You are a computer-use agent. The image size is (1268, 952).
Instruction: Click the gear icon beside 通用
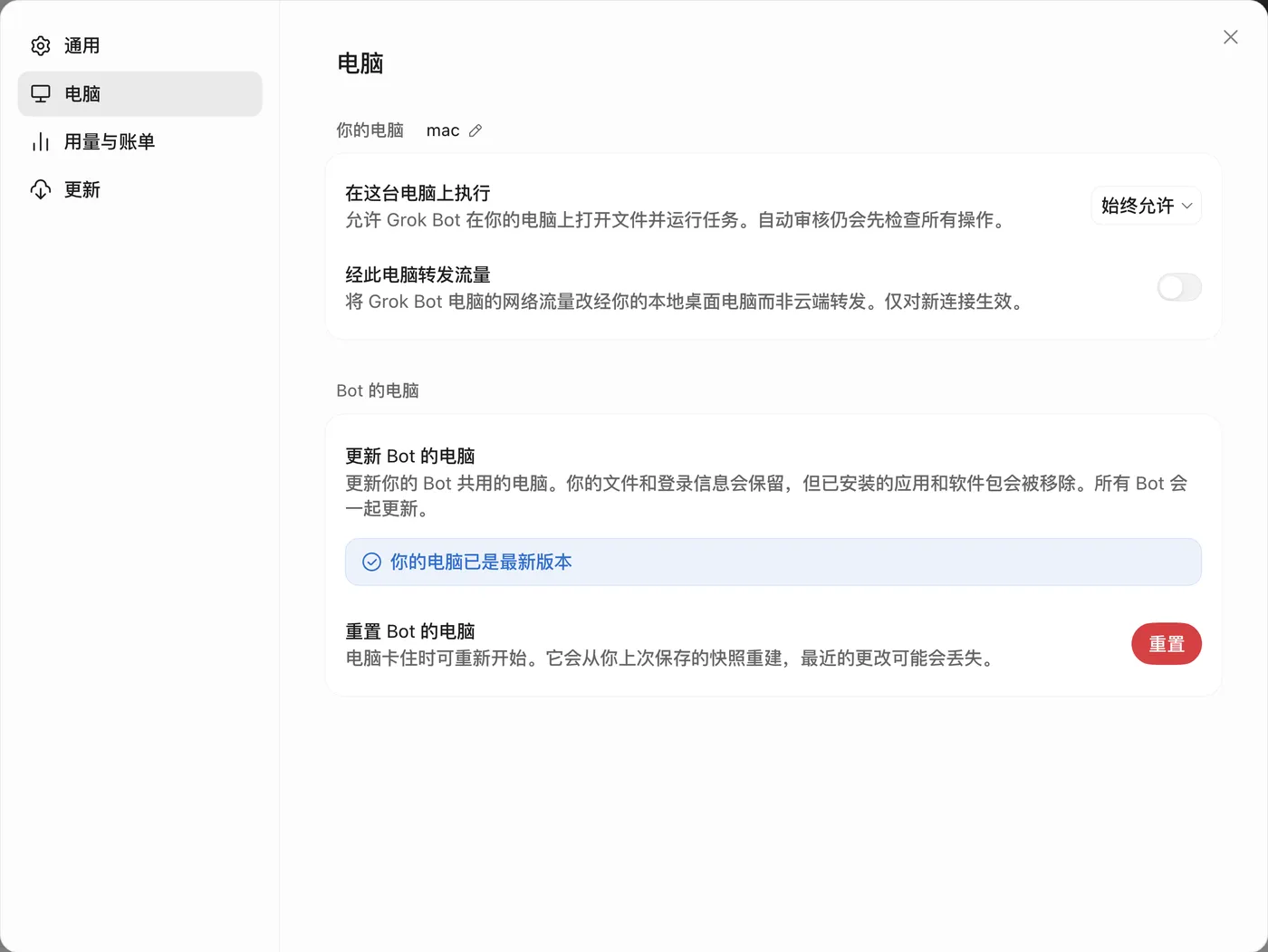coord(41,45)
